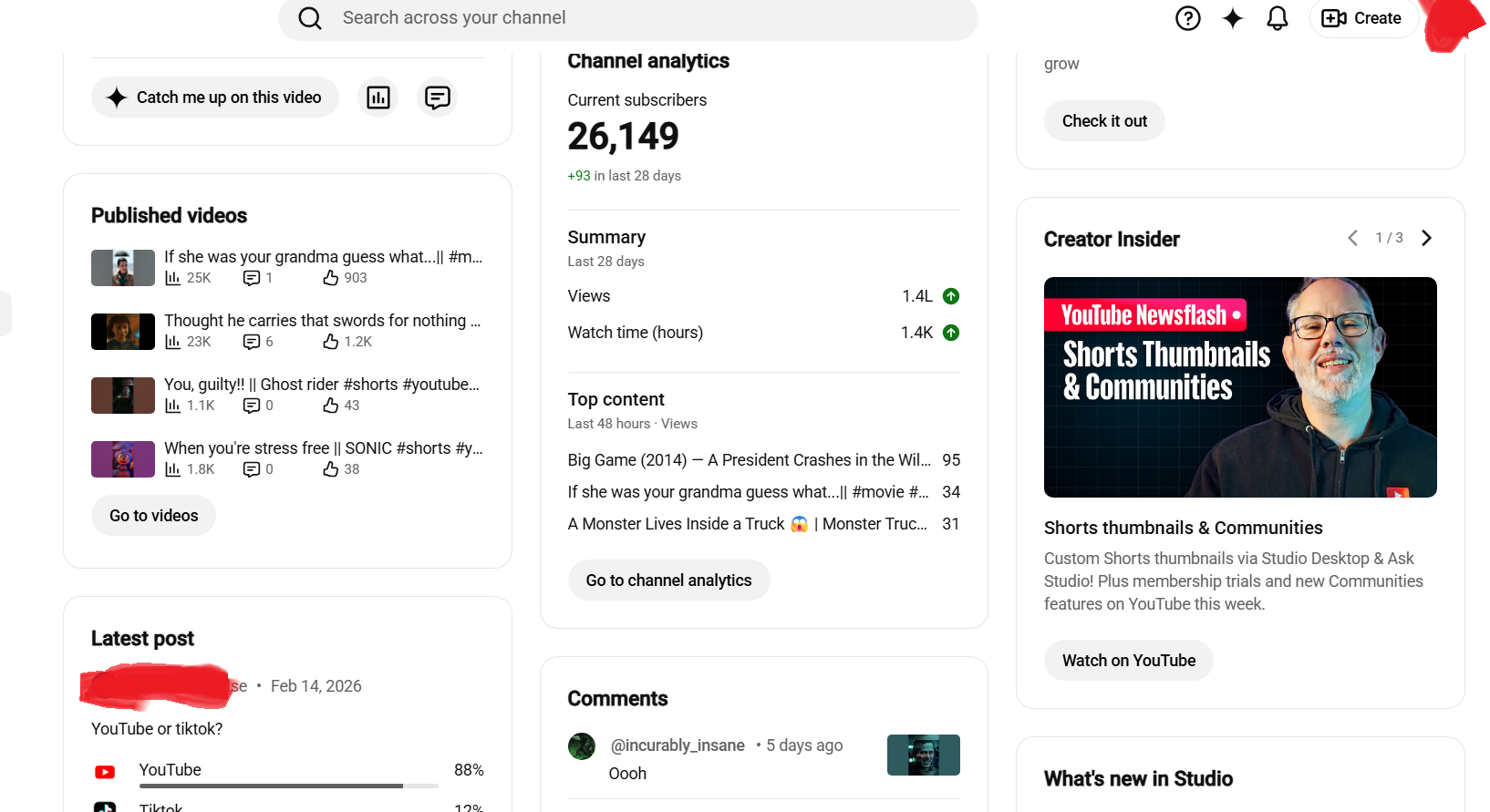Click Catch me up on this video
The image size is (1490, 812).
(x=215, y=98)
